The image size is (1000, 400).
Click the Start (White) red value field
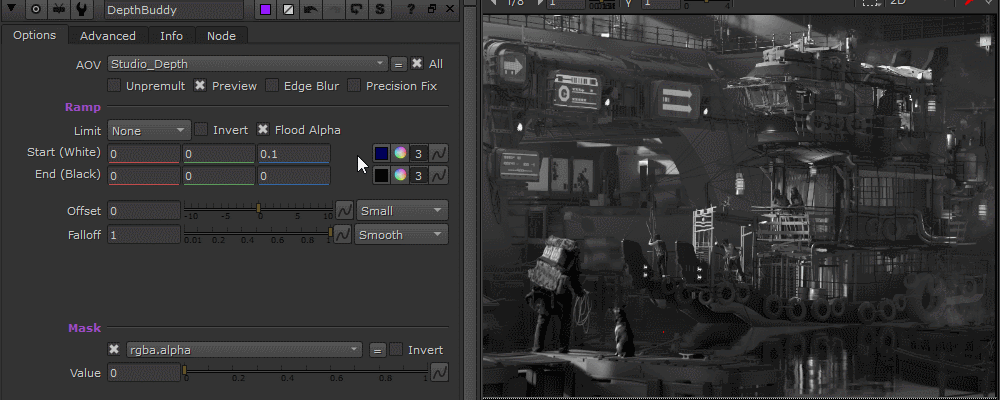143,154
